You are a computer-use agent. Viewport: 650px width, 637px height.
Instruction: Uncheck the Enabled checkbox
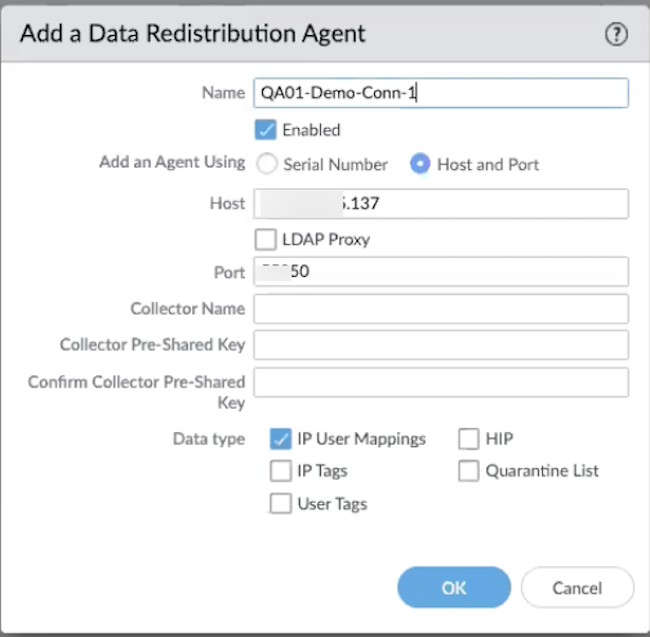[x=266, y=130]
